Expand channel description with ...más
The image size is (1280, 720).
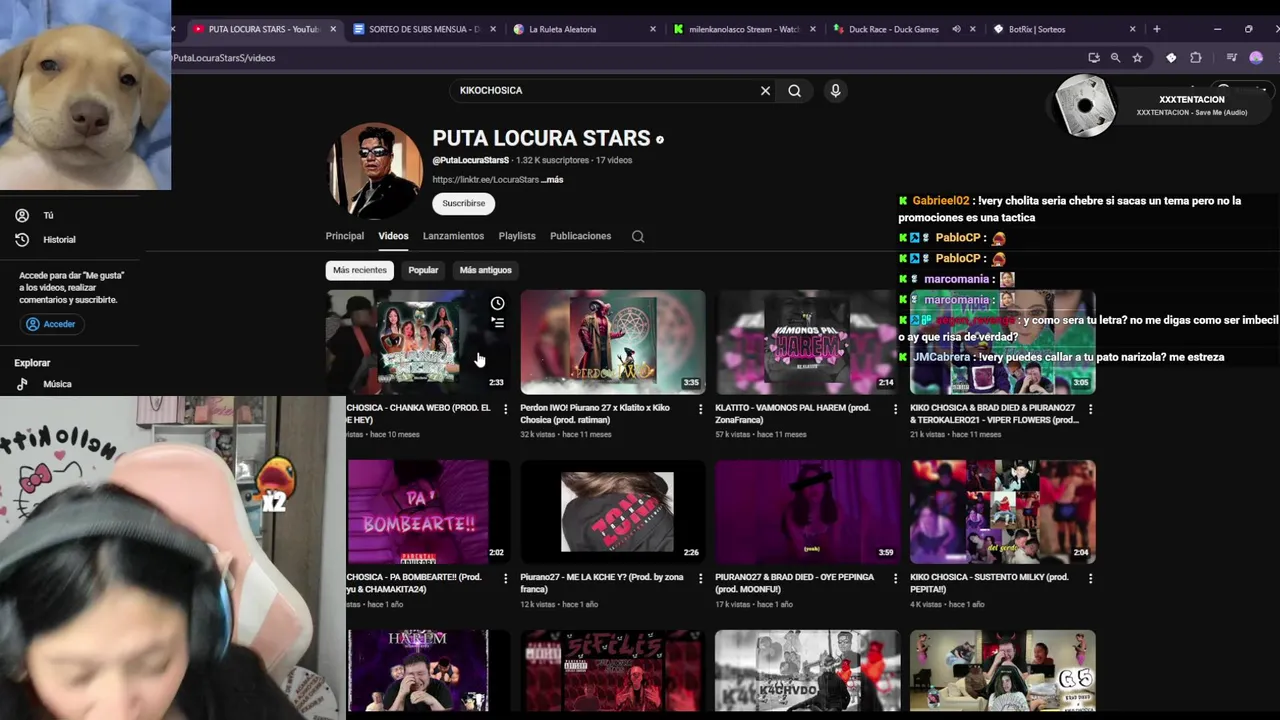pyautogui.click(x=552, y=180)
